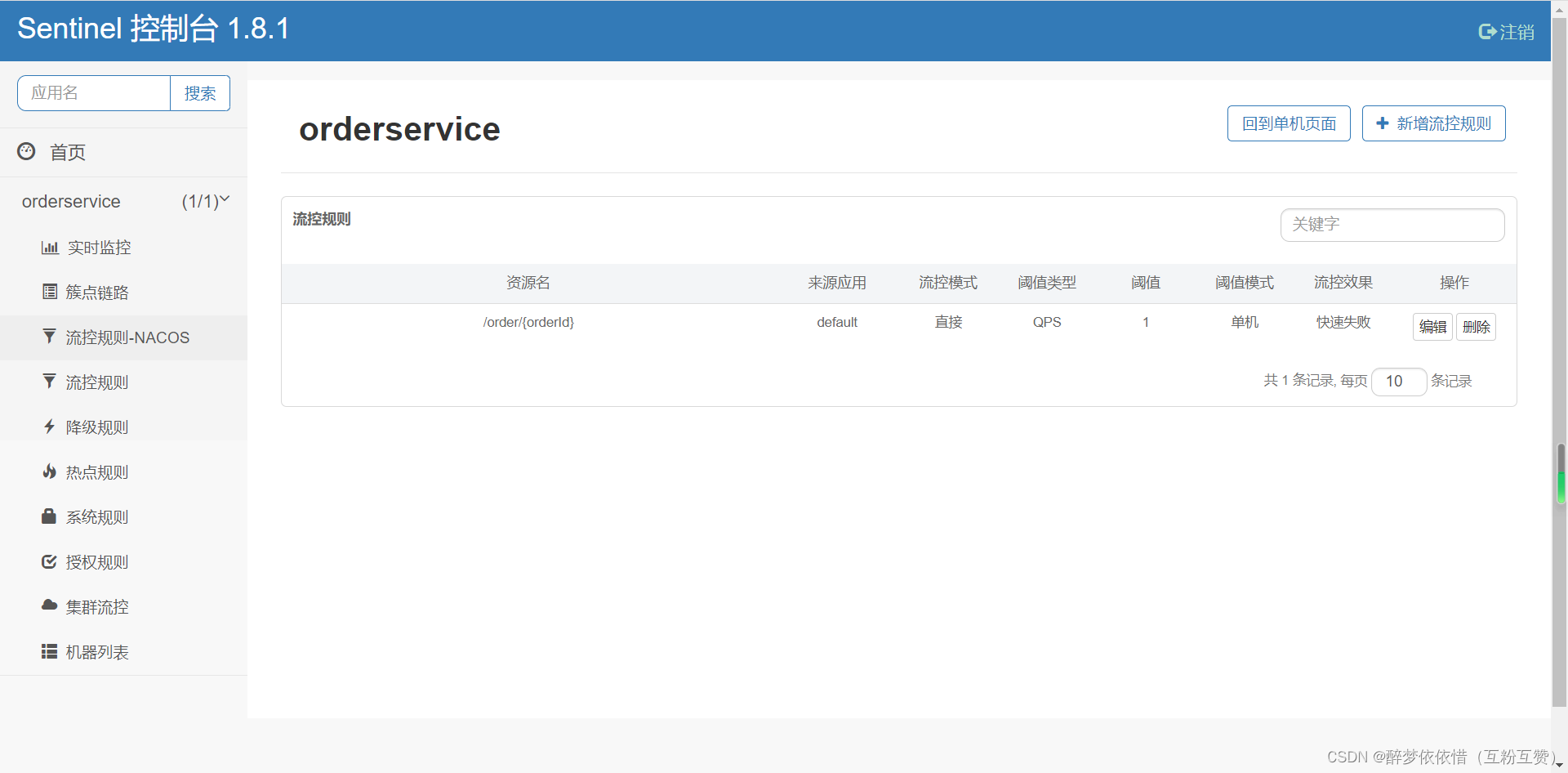1568x773 pixels.
Task: Open 首页 in the sidebar
Action: click(x=123, y=152)
